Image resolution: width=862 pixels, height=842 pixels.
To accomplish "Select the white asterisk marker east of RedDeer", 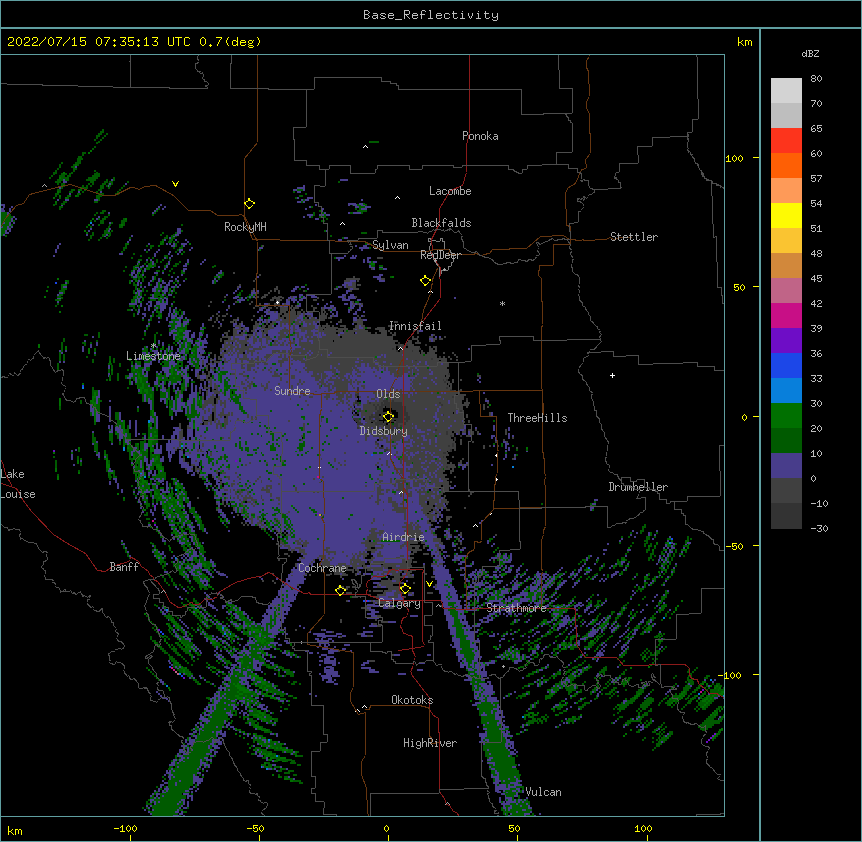I will pyautogui.click(x=502, y=303).
